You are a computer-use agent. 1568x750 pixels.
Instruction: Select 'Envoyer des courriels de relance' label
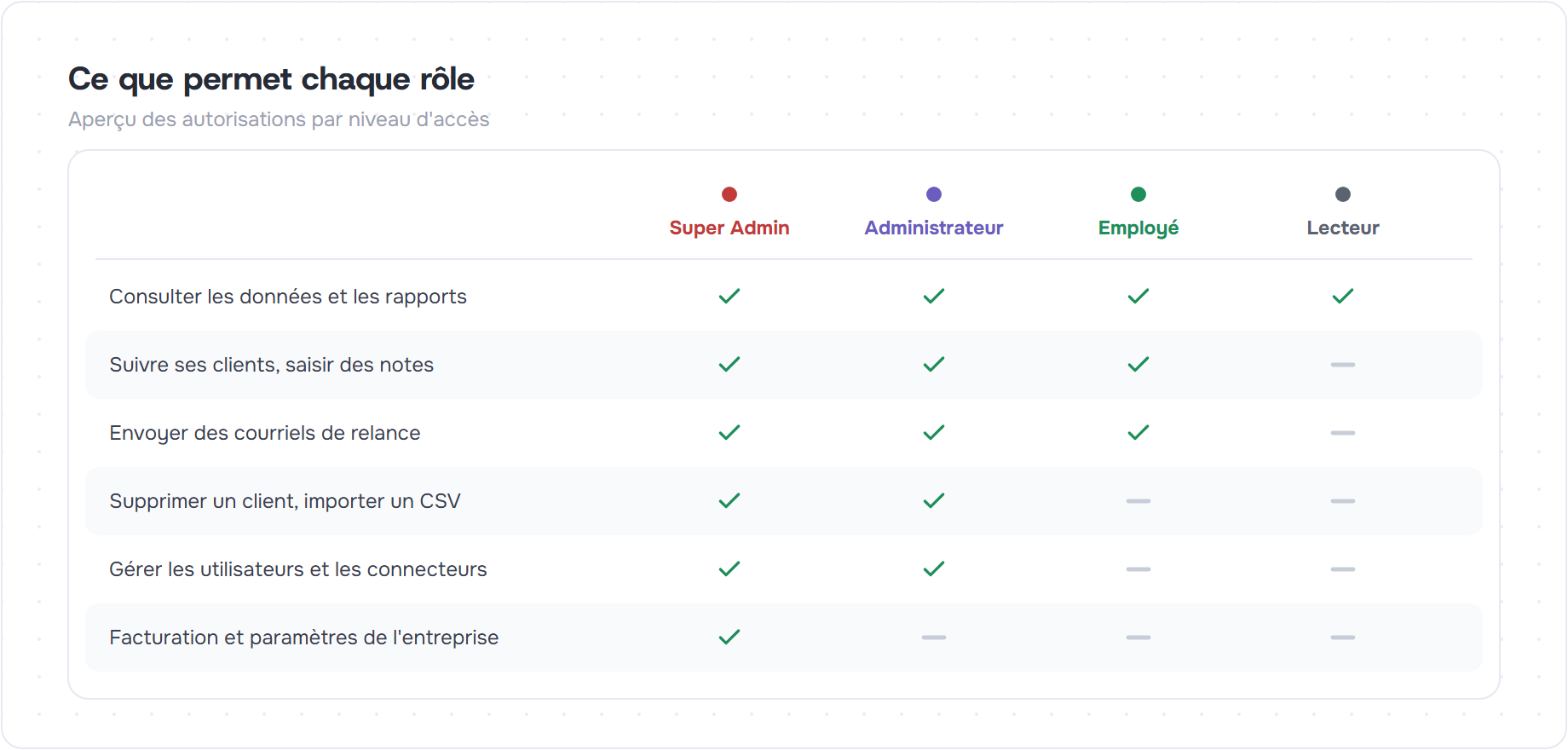pyautogui.click(x=265, y=433)
